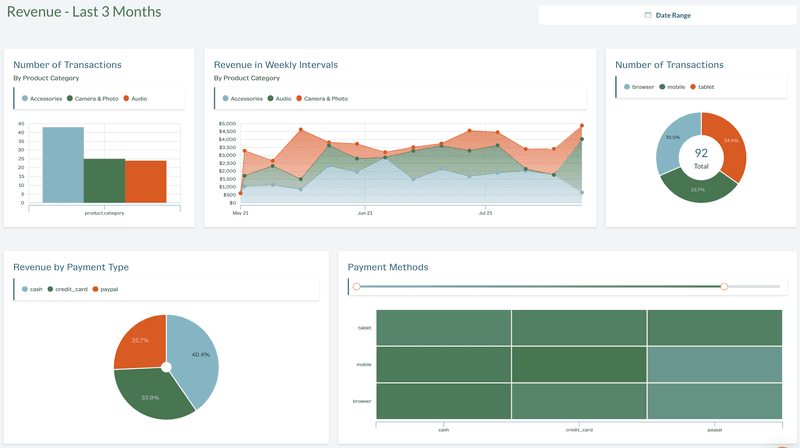Click the mobile / paypal heatmap cell
Screen dimensions: 800x448
click(715, 364)
